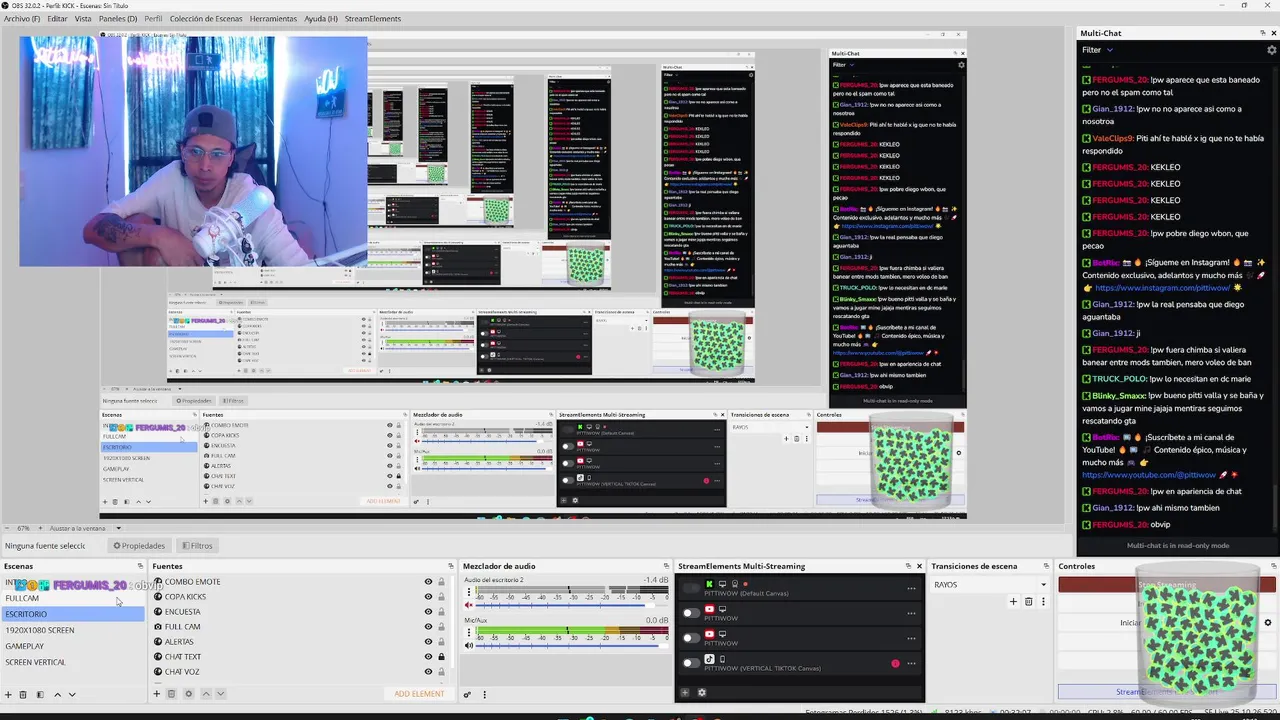The height and width of the screenshot is (720, 1280).
Task: Pop out the Fuentes dock panel
Action: [450, 566]
